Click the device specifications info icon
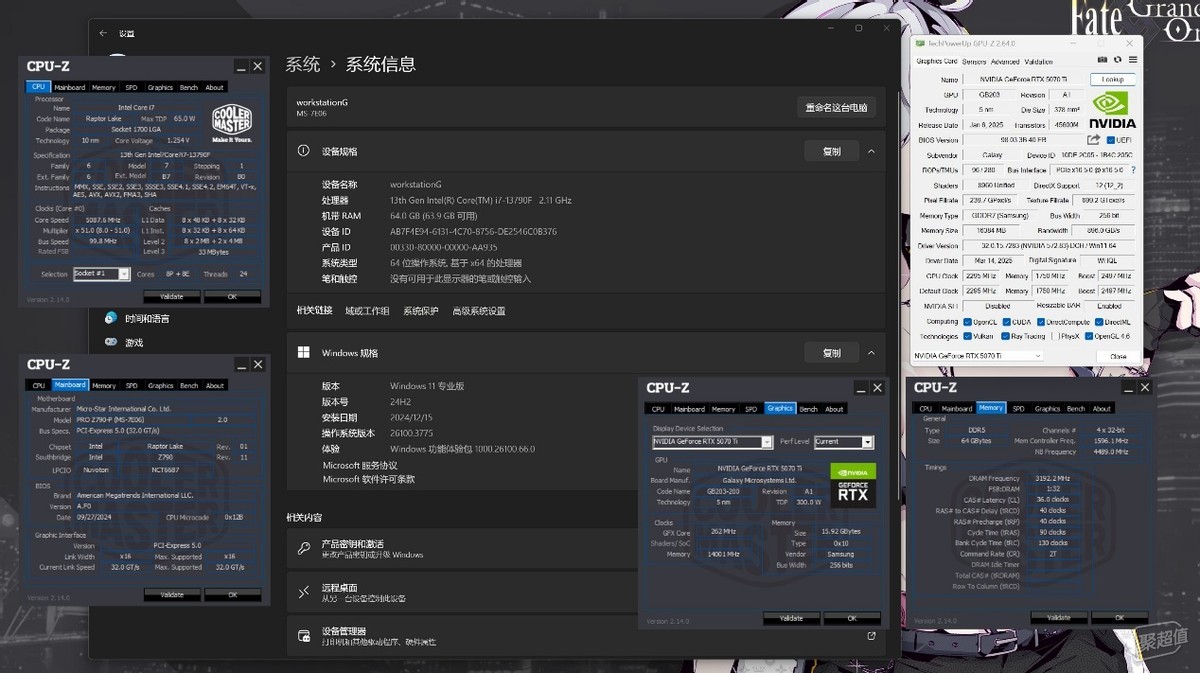1200x673 pixels. (x=304, y=151)
